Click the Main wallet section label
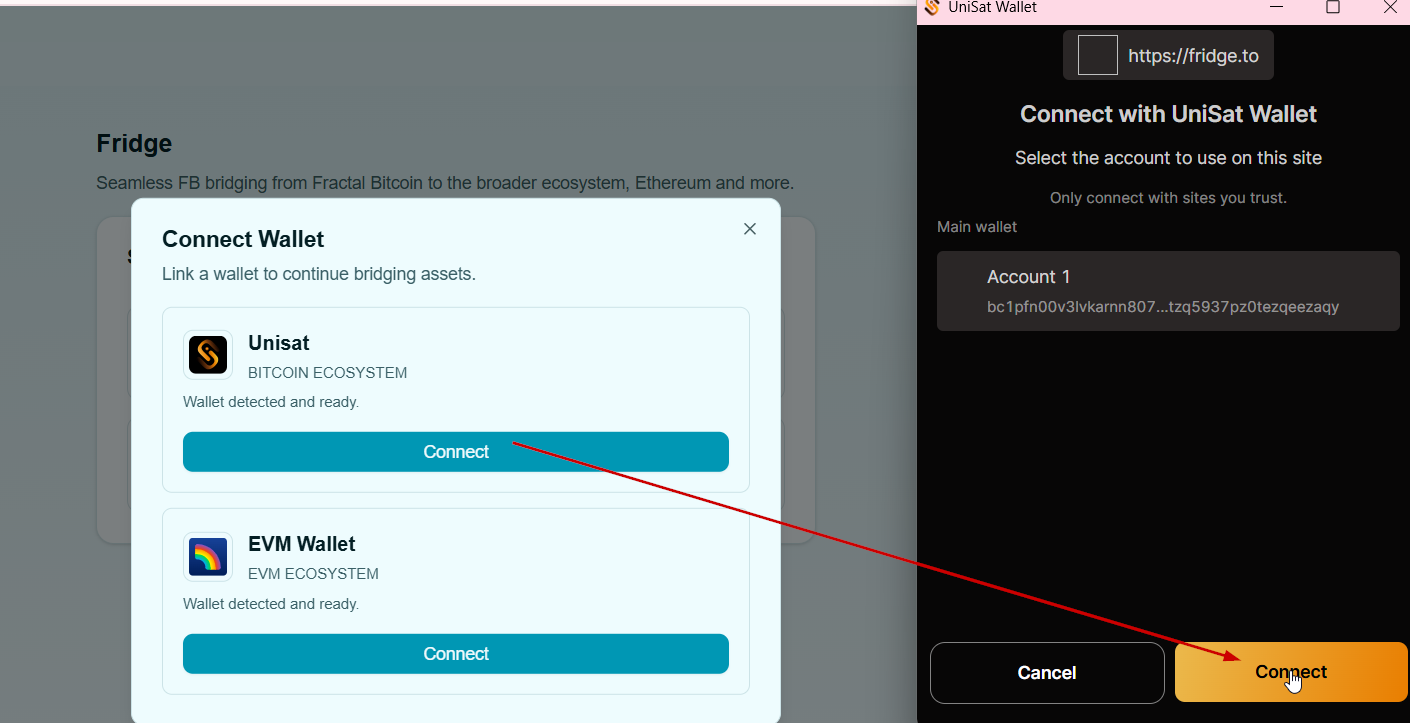 (977, 227)
